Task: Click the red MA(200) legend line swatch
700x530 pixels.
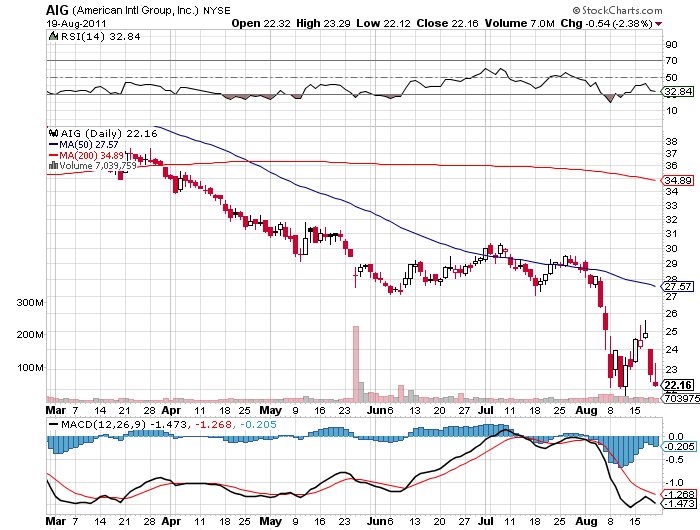Action: point(53,155)
